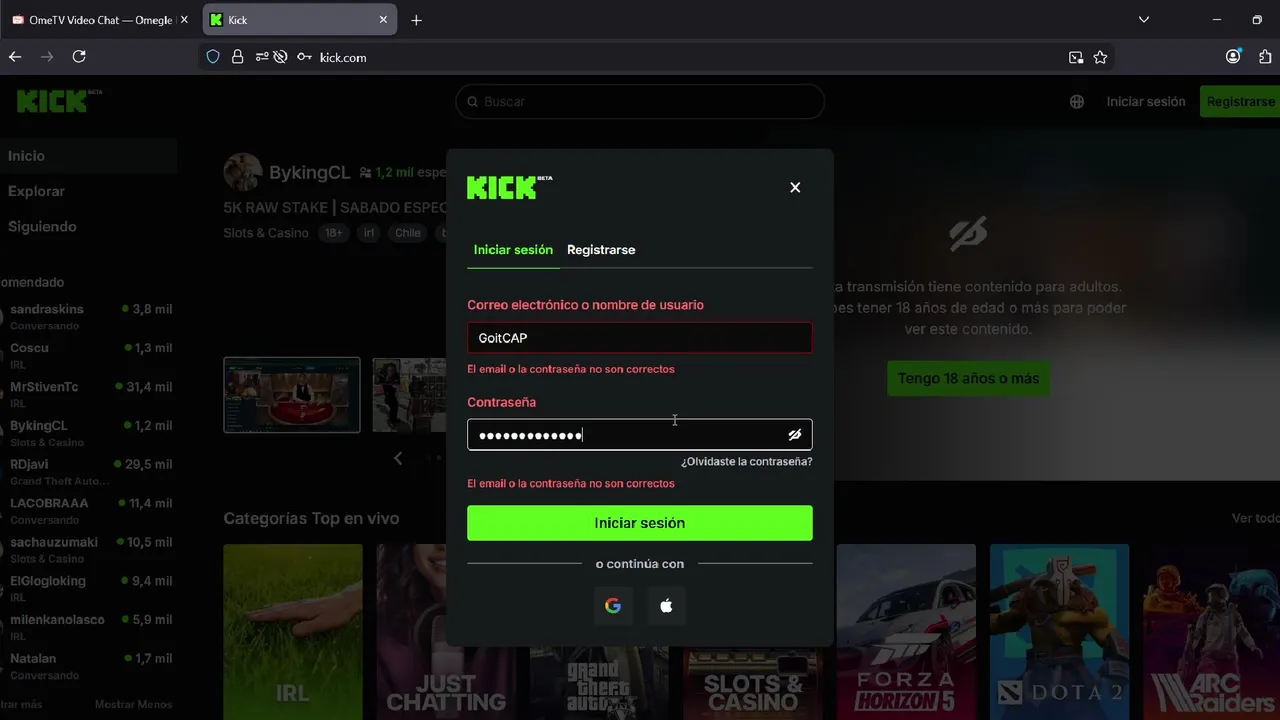This screenshot has width=1280, height=720.
Task: Open the browser extensions icon
Action: pyautogui.click(x=1265, y=57)
